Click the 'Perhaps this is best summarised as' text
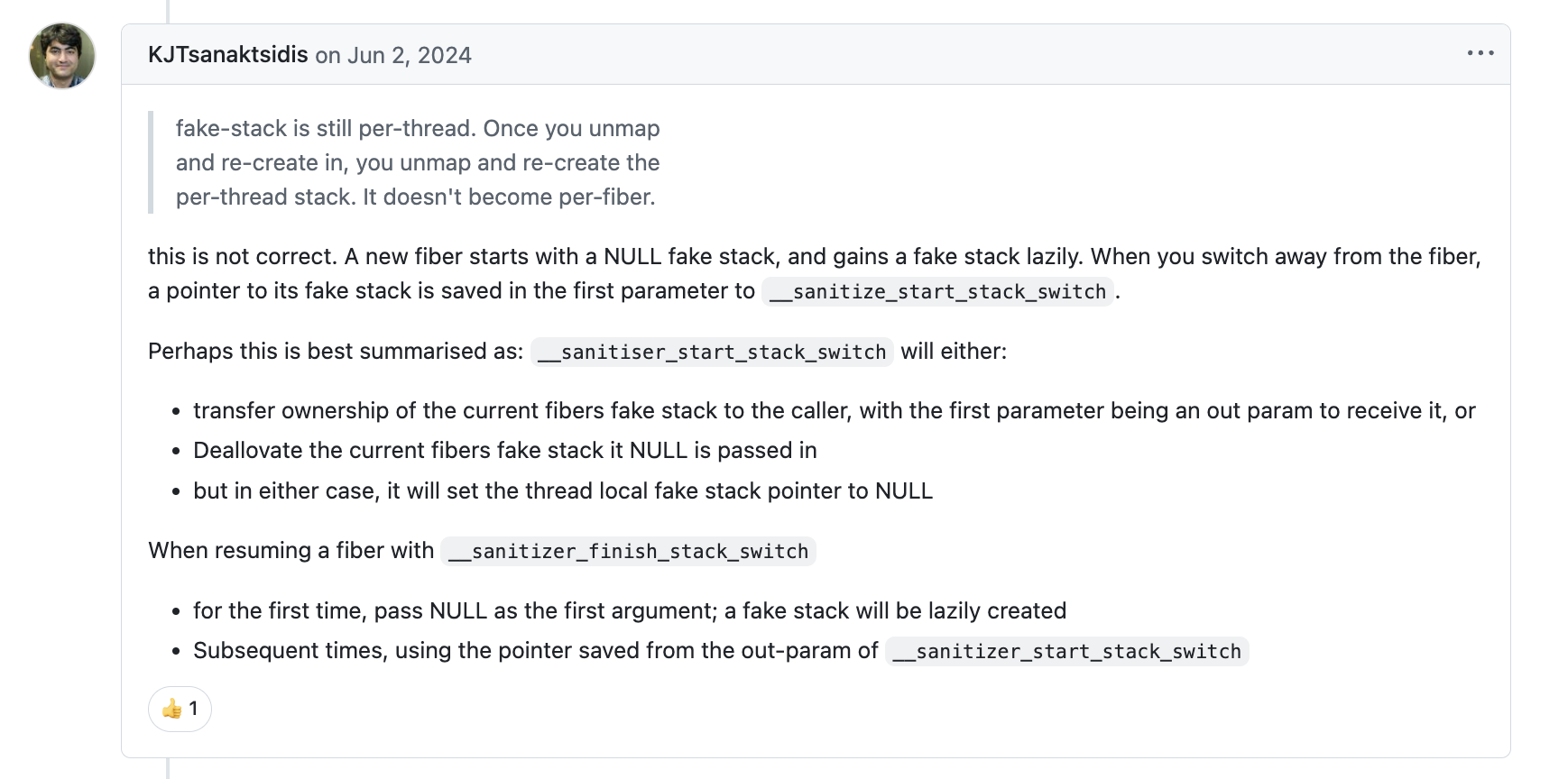Viewport: 1568px width, 779px height. click(x=336, y=351)
